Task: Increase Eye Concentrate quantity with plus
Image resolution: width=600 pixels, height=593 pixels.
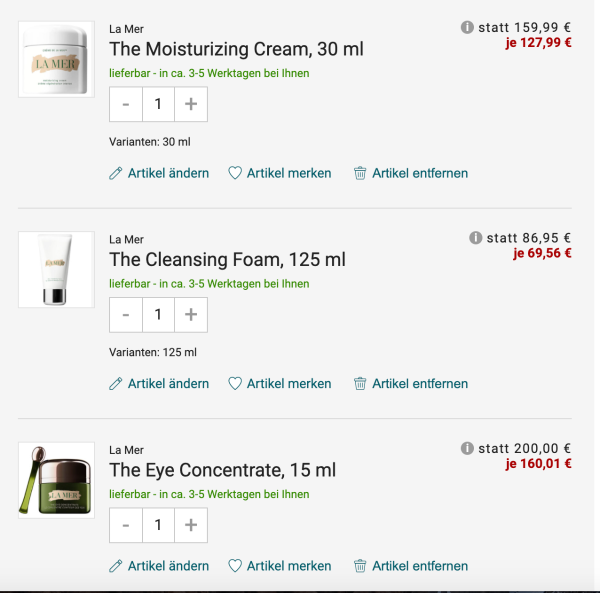Action: [191, 525]
